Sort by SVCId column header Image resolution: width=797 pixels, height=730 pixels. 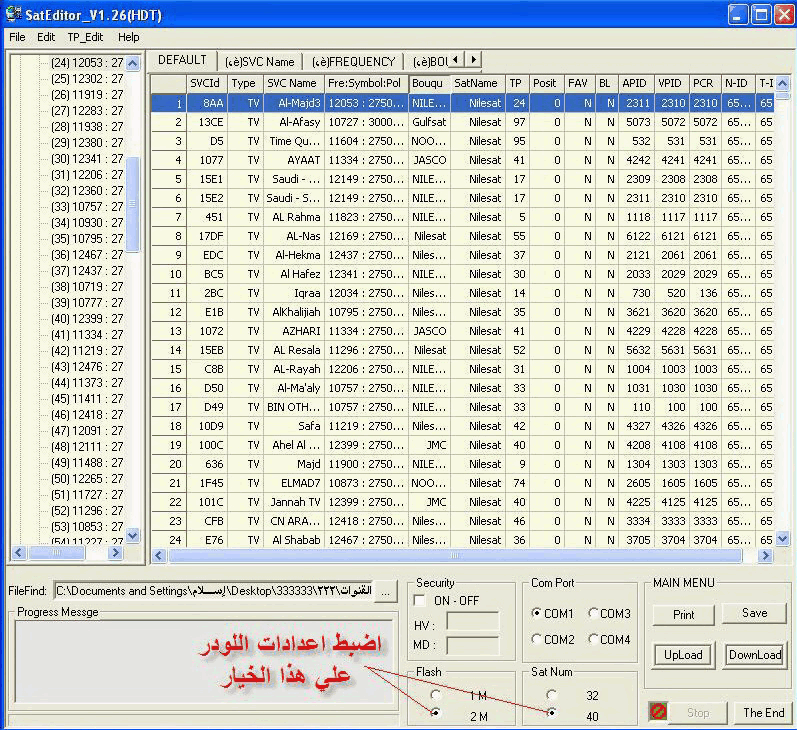tap(205, 83)
